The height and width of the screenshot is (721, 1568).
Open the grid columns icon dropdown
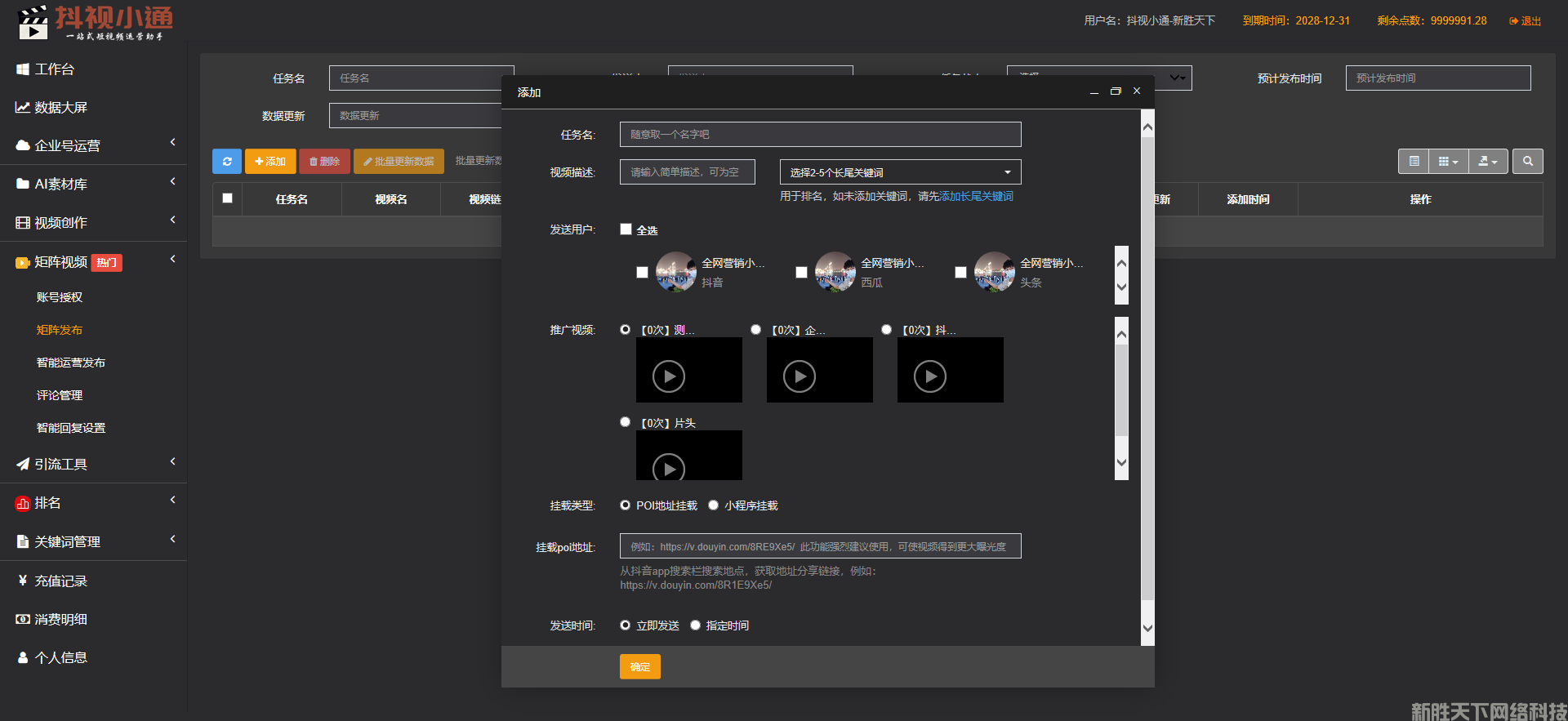tap(1448, 162)
